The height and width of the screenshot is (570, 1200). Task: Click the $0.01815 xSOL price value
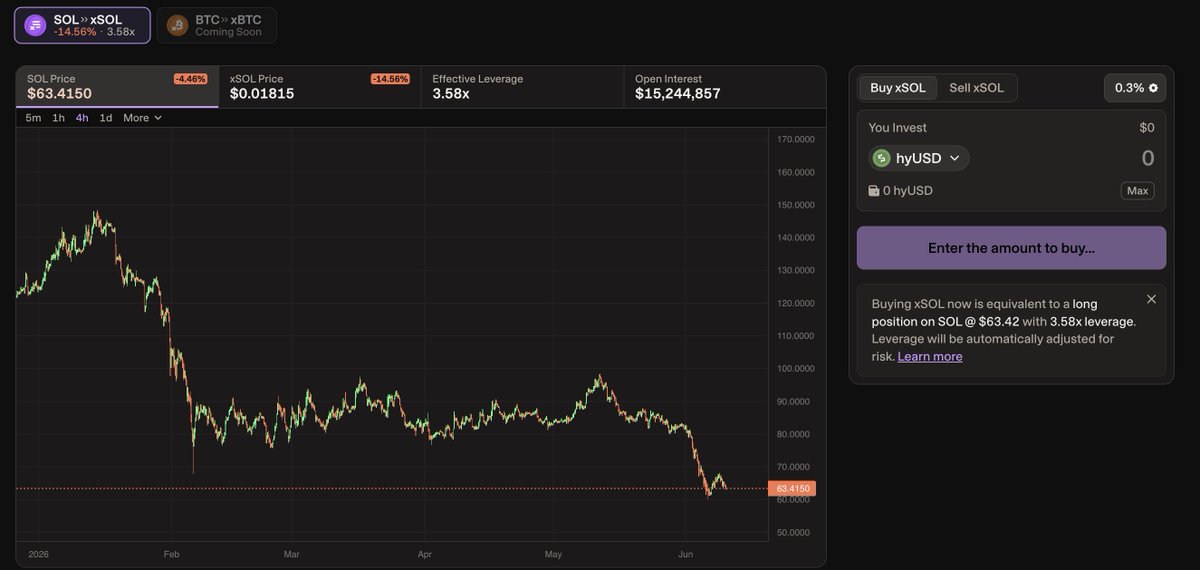click(262, 94)
